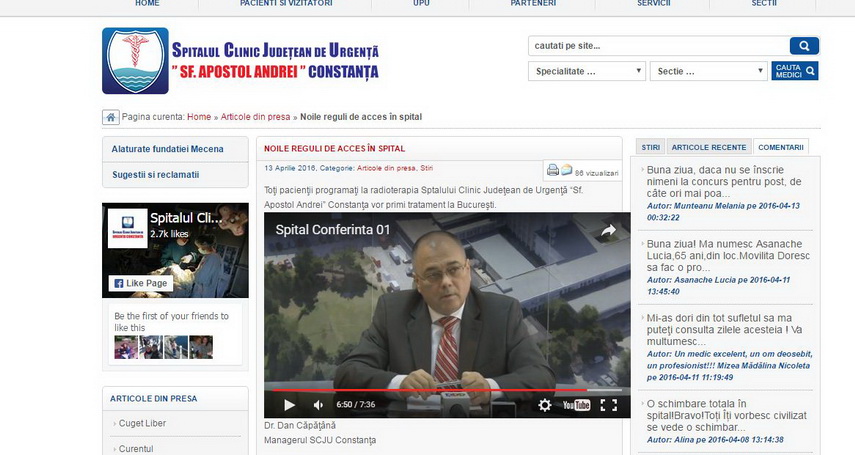
Task: Click the site search input field
Action: point(657,46)
